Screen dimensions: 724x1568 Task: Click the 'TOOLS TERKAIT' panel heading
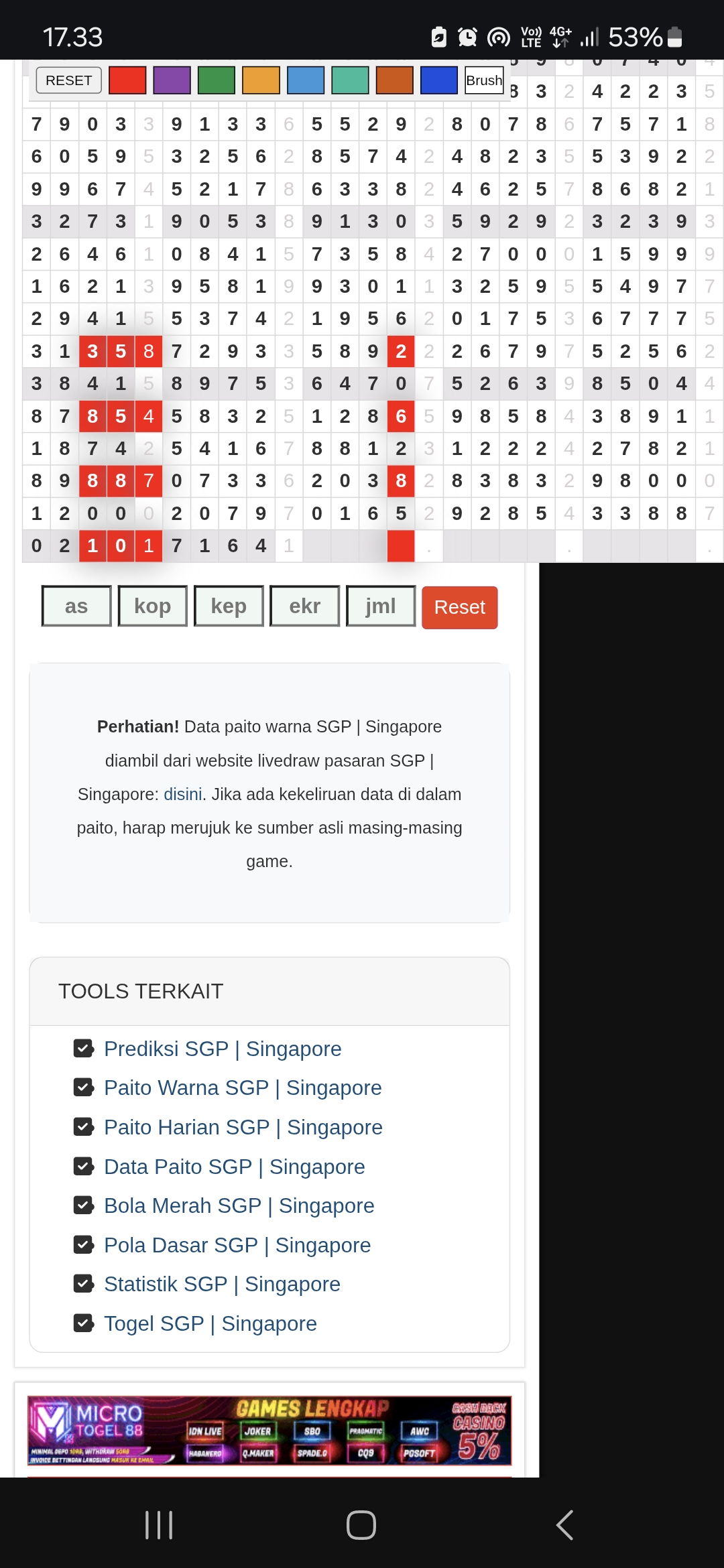click(x=141, y=991)
